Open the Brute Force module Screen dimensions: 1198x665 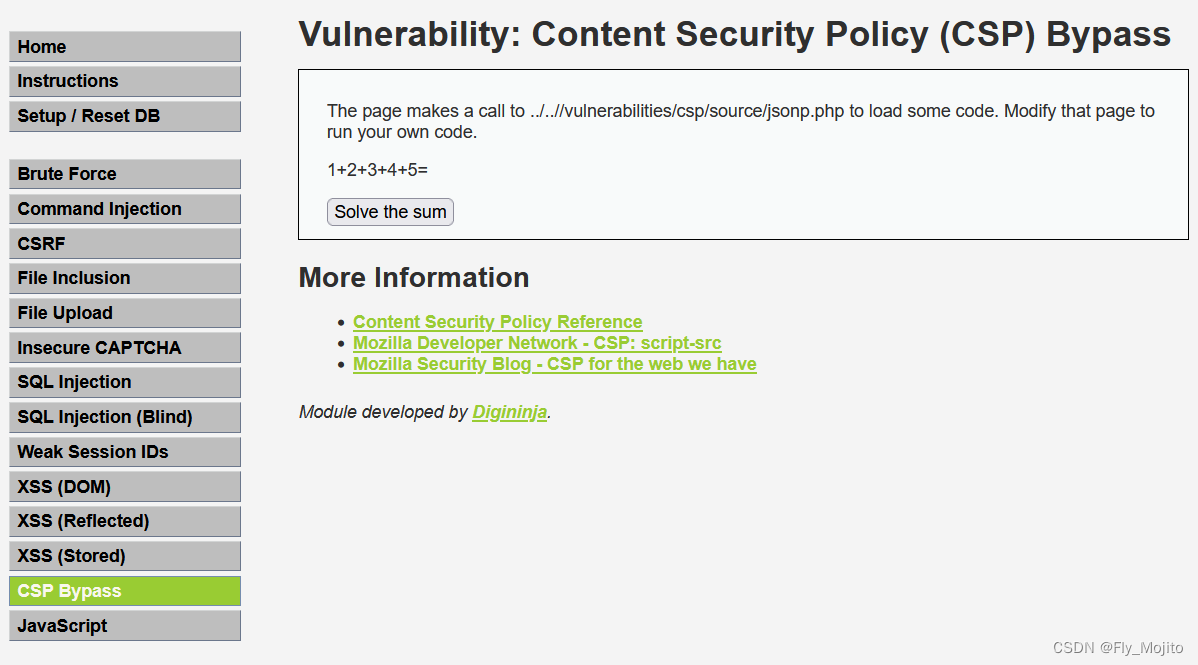pyautogui.click(x=124, y=173)
